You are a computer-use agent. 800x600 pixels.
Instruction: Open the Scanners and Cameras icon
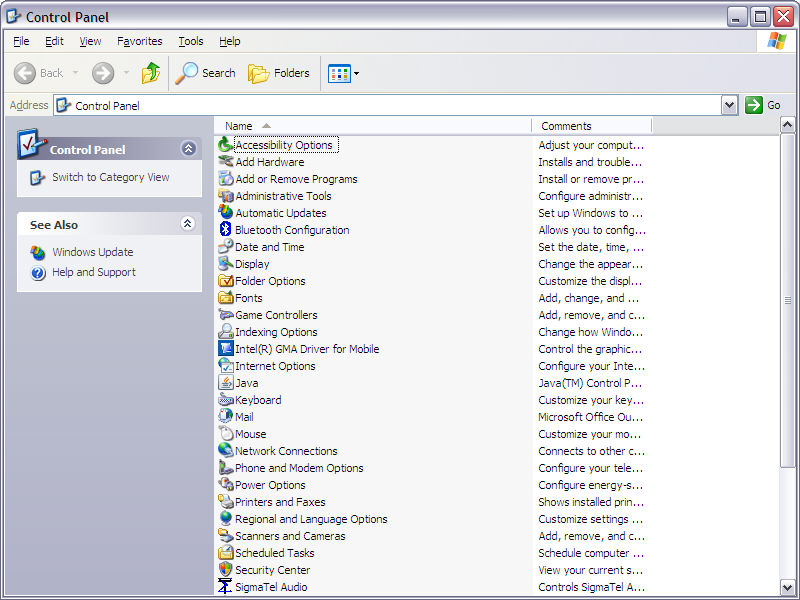(x=226, y=536)
